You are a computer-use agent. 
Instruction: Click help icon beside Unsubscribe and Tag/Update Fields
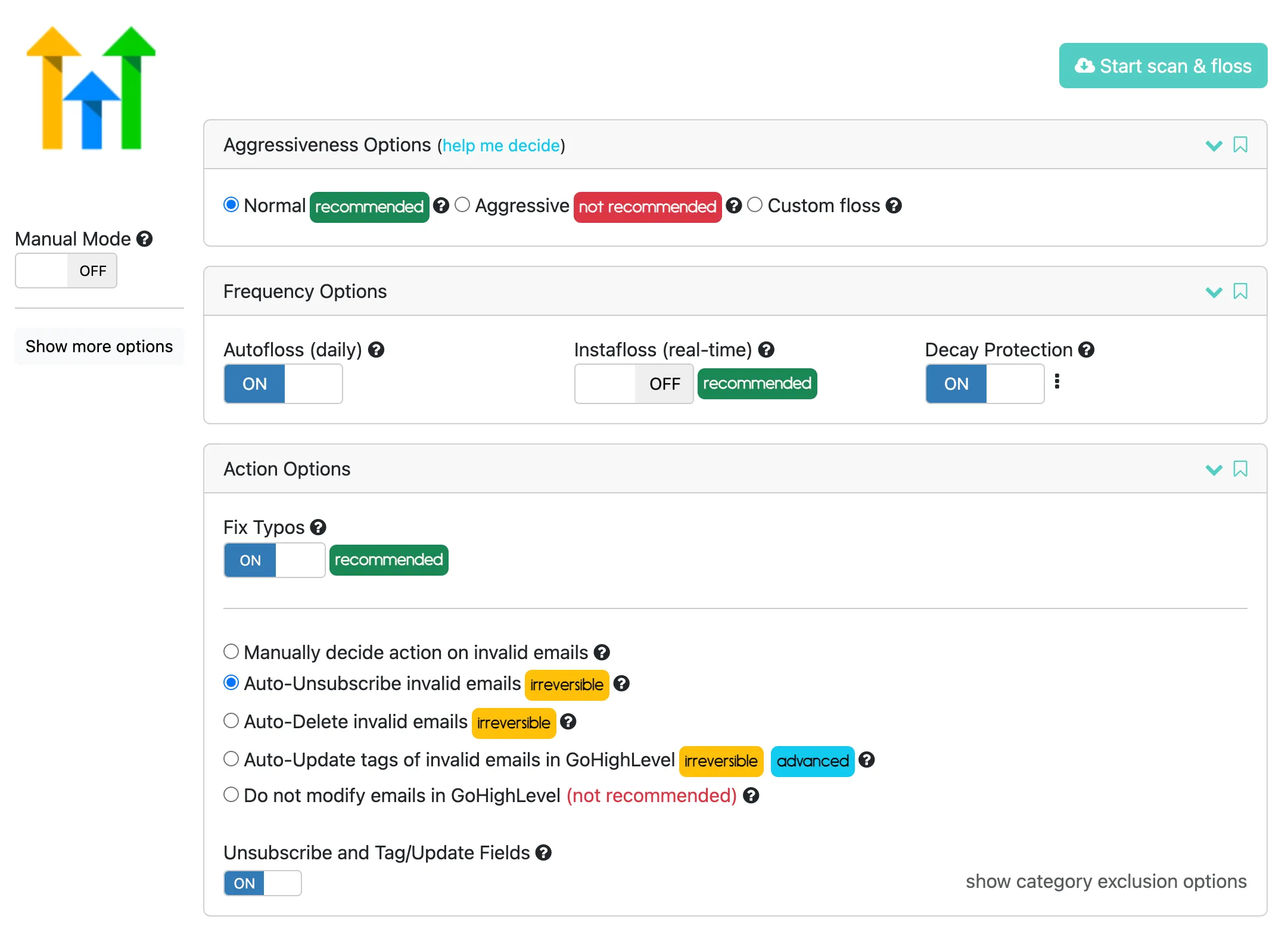click(x=543, y=853)
